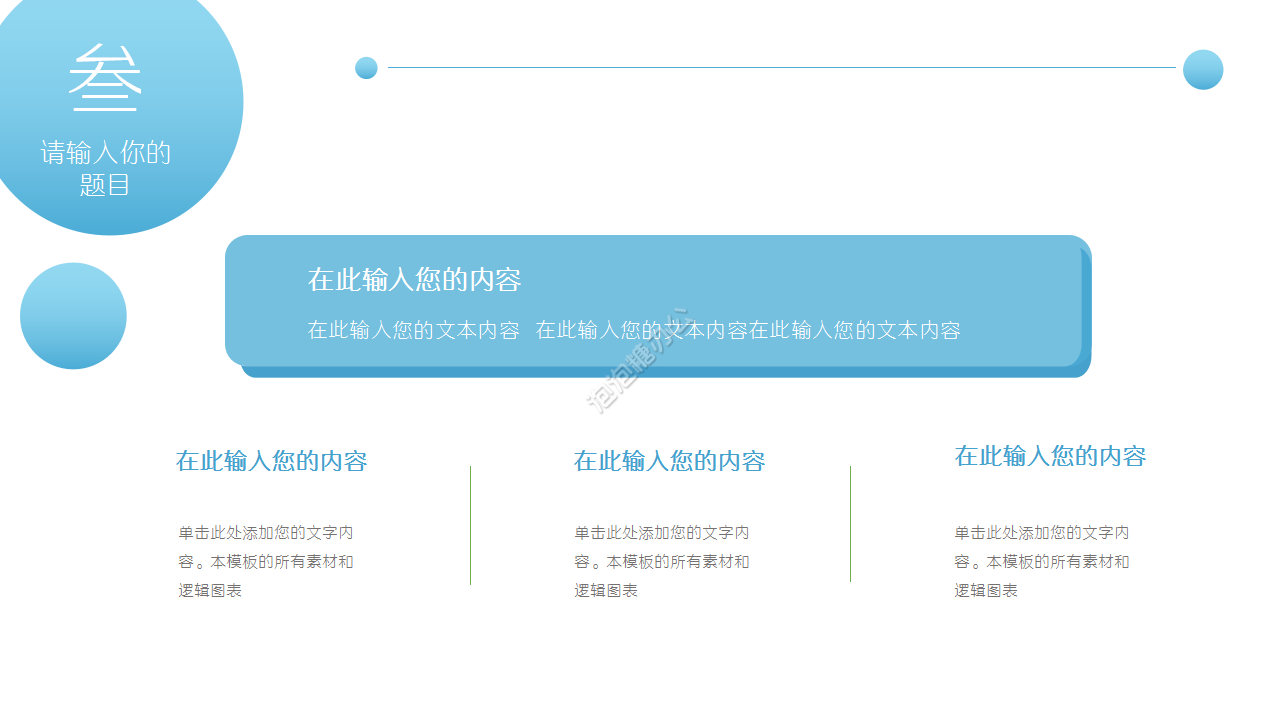
Task: Select the left column heading 在此输入您的内容
Action: click(272, 461)
